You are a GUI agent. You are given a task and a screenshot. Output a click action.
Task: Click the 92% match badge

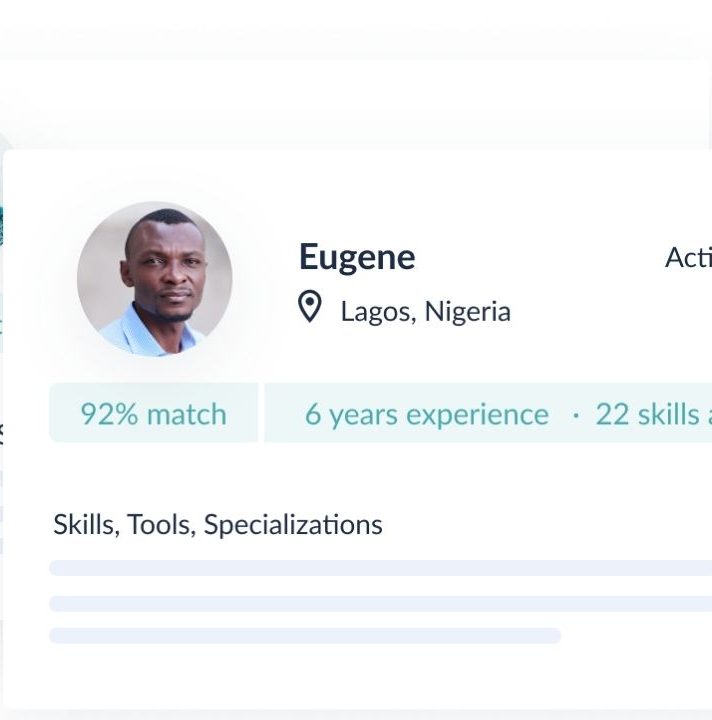pos(154,412)
